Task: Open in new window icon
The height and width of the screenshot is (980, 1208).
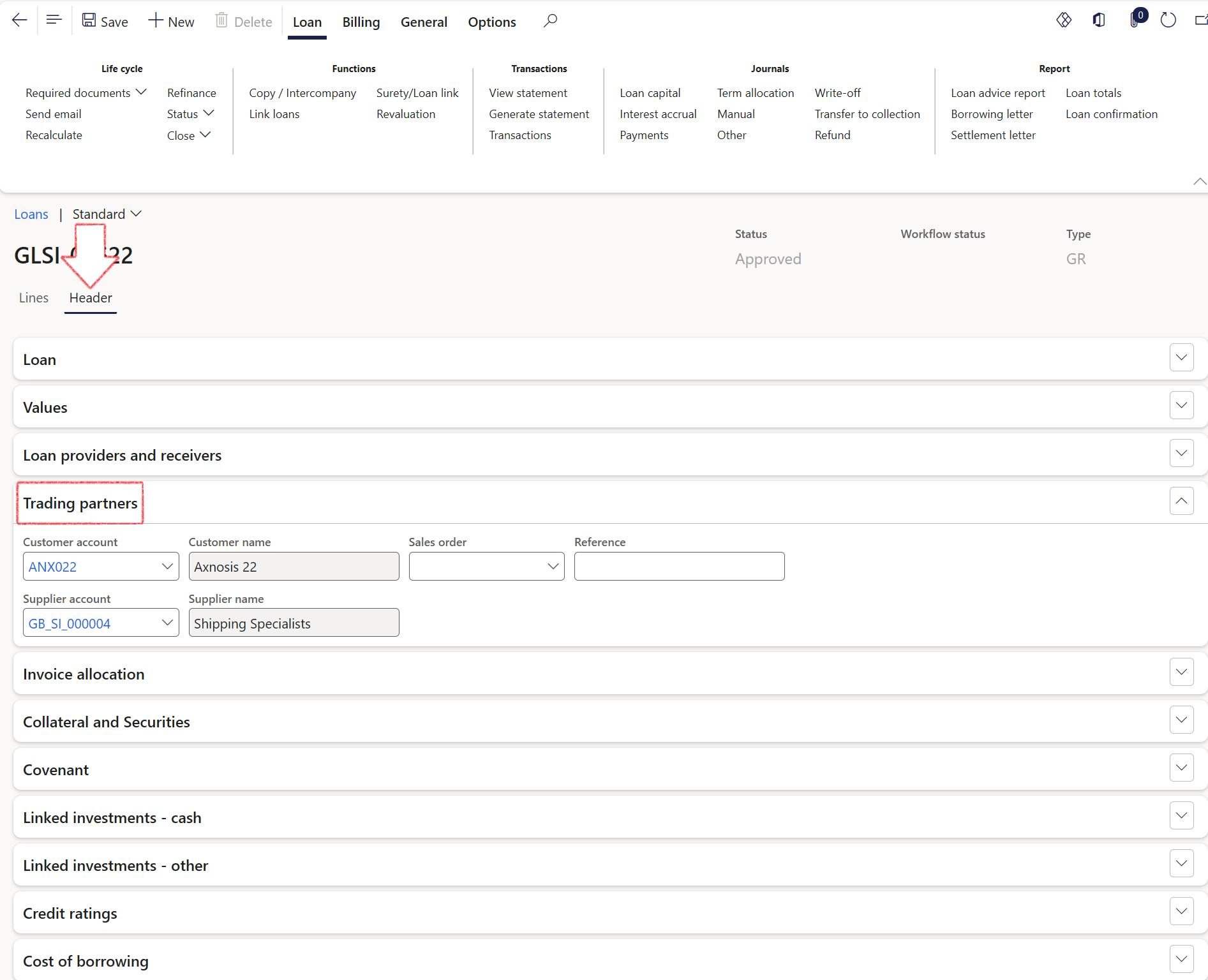Action: click(1200, 20)
